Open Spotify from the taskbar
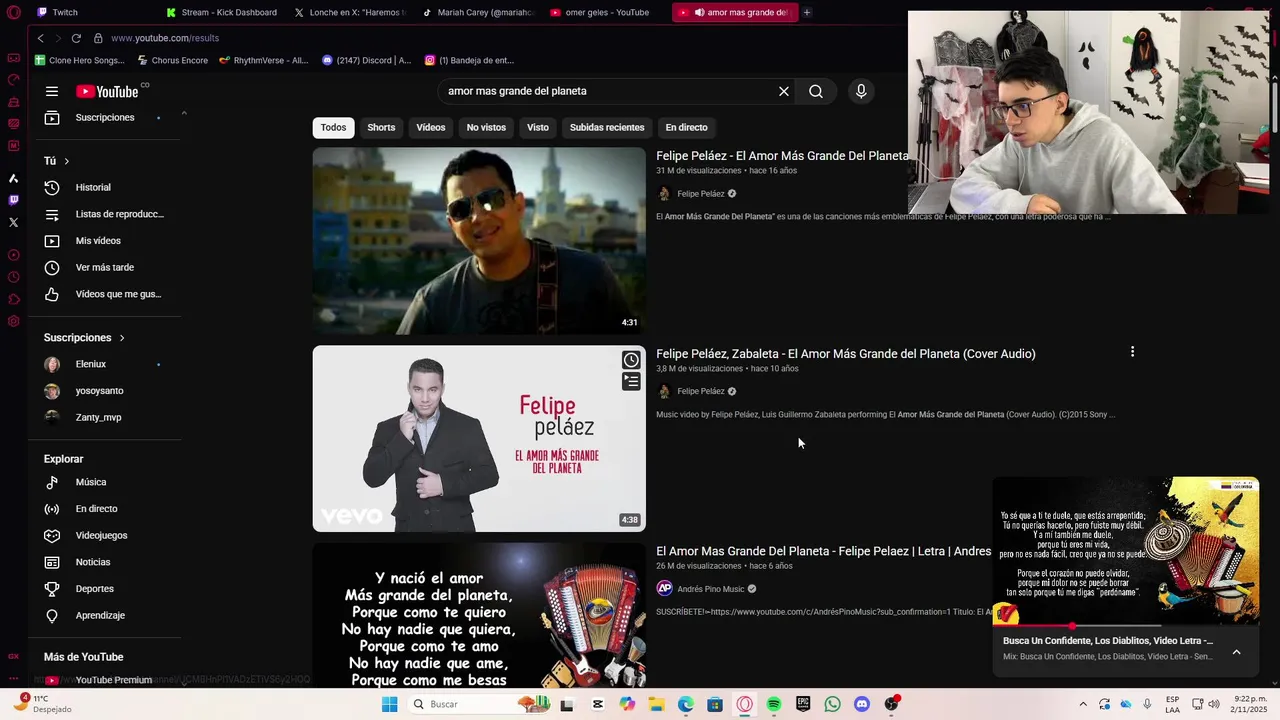 coord(774,704)
